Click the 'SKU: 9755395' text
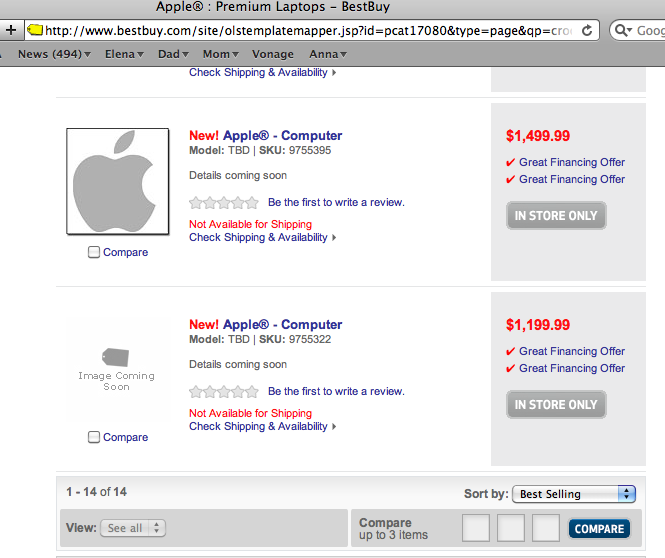 tap(295, 151)
